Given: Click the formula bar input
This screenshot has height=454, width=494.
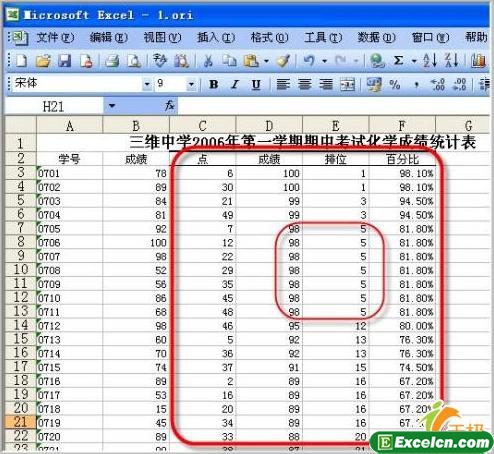Looking at the screenshot, I should tap(333, 106).
